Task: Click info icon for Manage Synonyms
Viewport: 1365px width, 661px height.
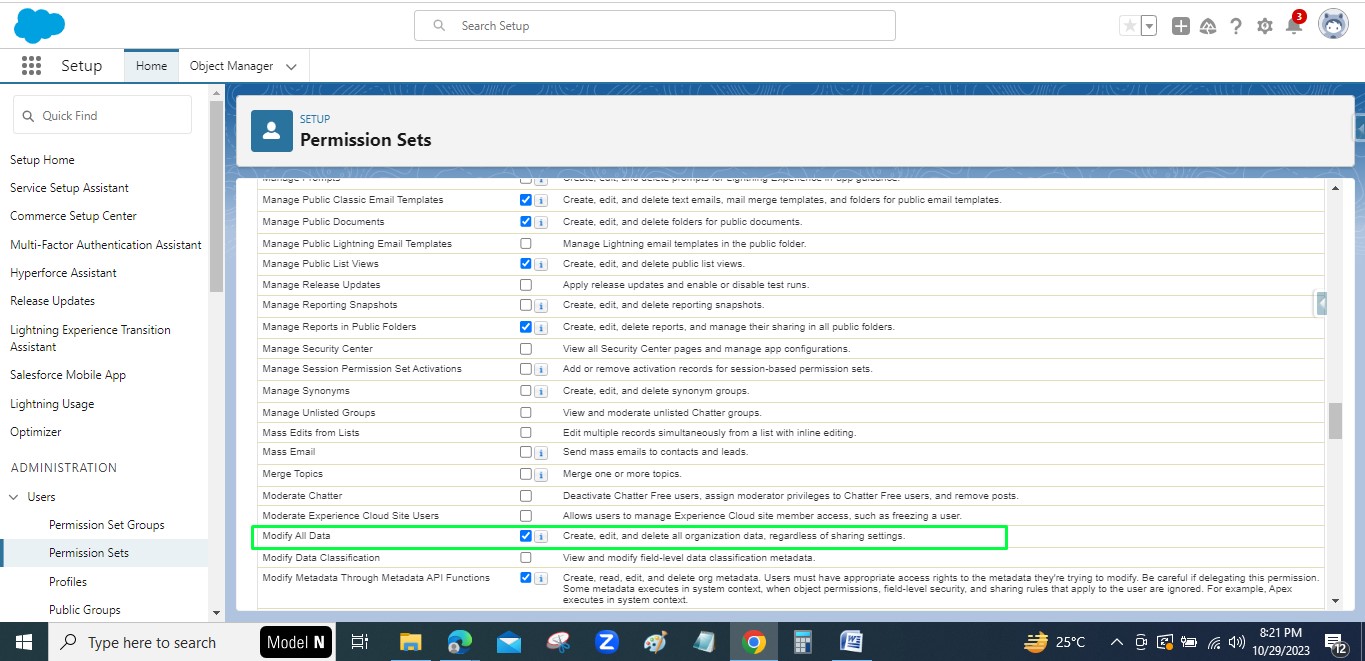Action: tap(541, 392)
